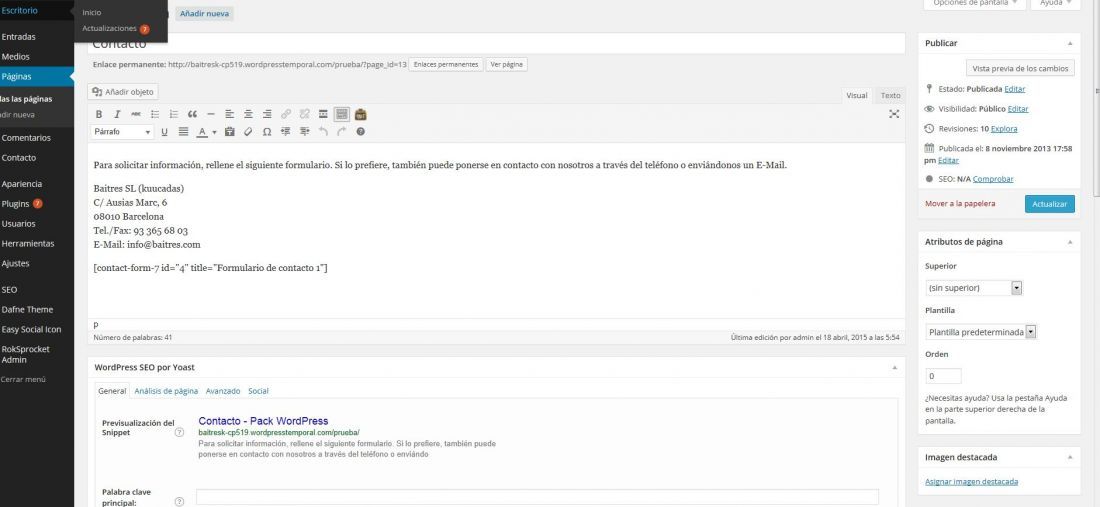1100x507 pixels.
Task: Open the Superior parent page dropdown
Action: tap(974, 288)
